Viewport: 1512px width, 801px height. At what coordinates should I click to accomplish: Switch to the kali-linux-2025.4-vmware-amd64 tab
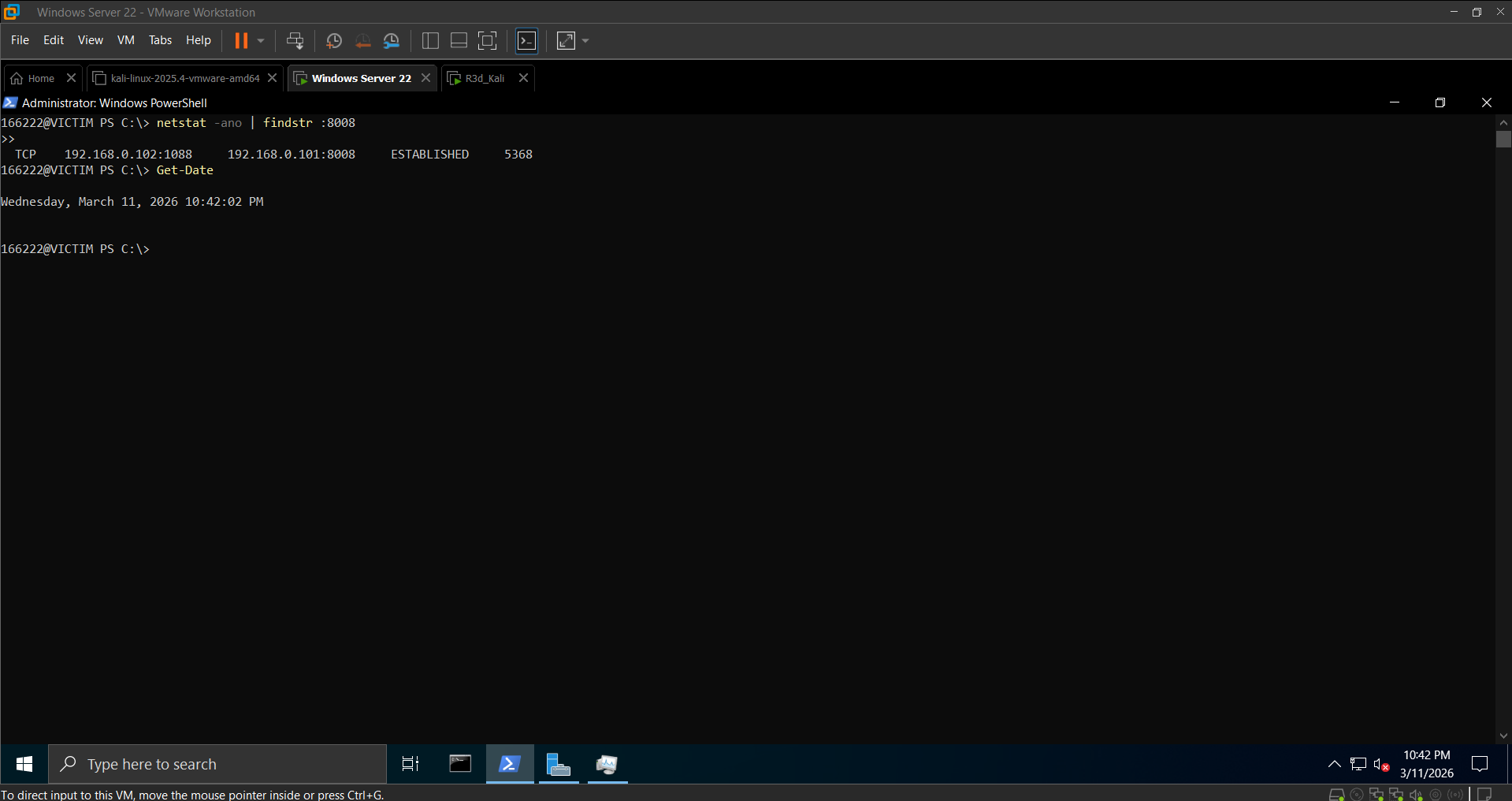(x=184, y=78)
